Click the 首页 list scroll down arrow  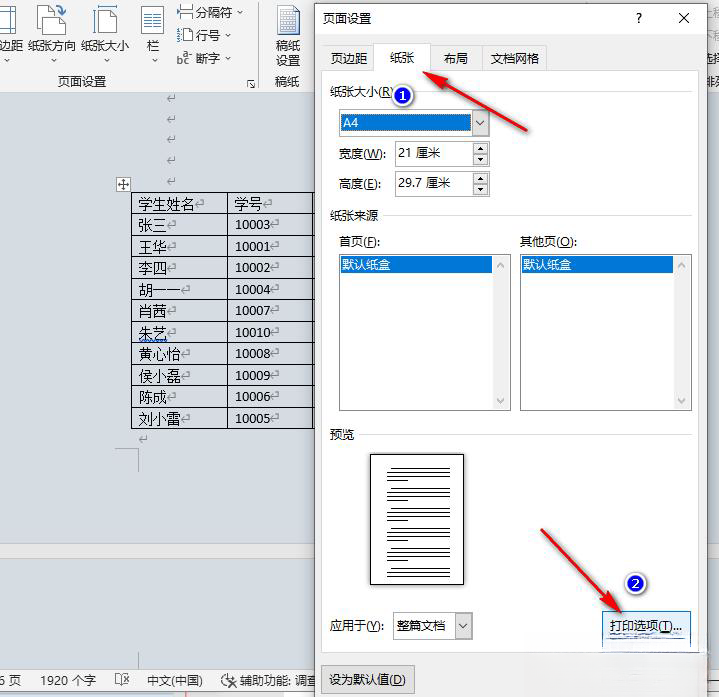click(x=500, y=400)
